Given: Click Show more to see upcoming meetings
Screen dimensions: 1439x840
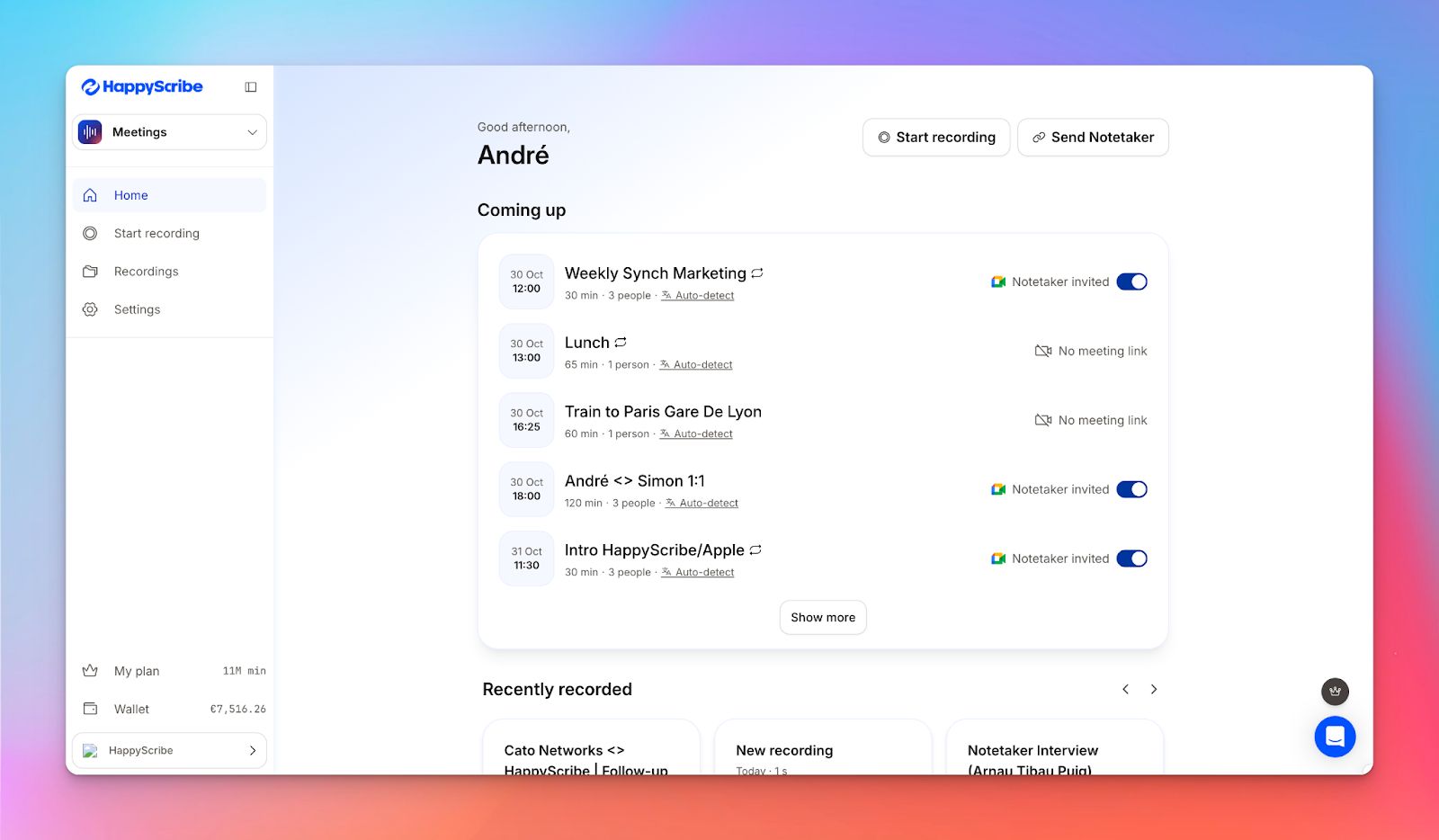Looking at the screenshot, I should (822, 617).
